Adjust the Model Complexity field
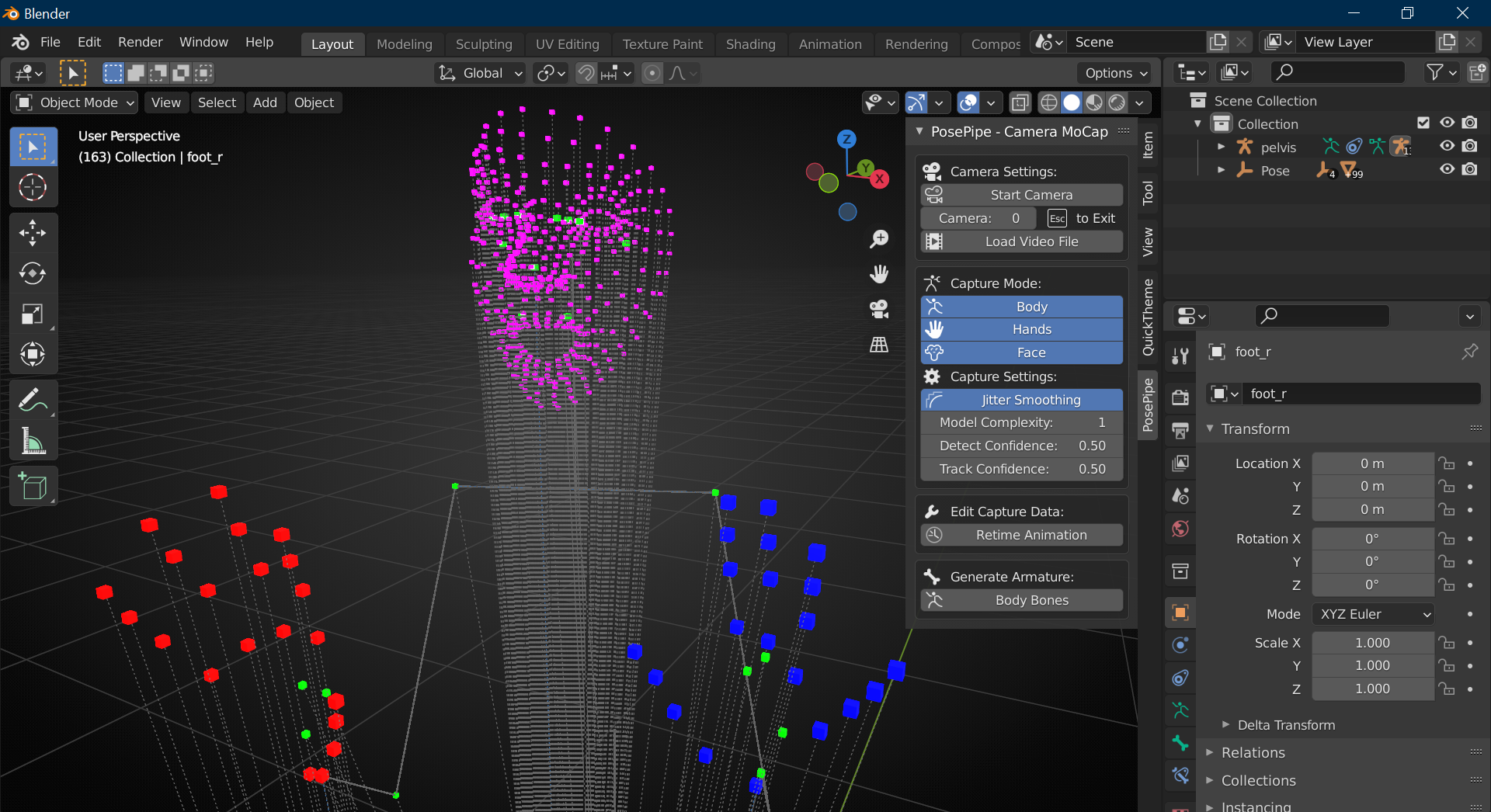The width and height of the screenshot is (1491, 812). [1021, 422]
